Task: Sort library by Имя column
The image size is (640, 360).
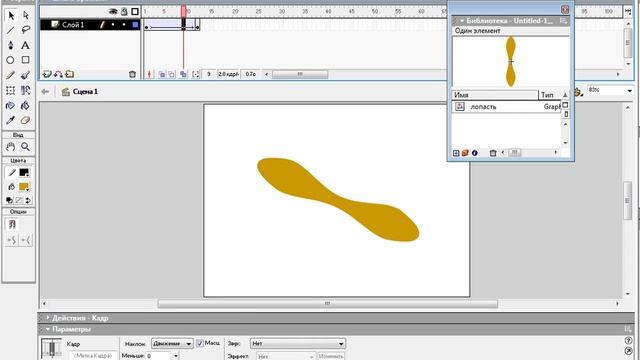Action: click(495, 95)
